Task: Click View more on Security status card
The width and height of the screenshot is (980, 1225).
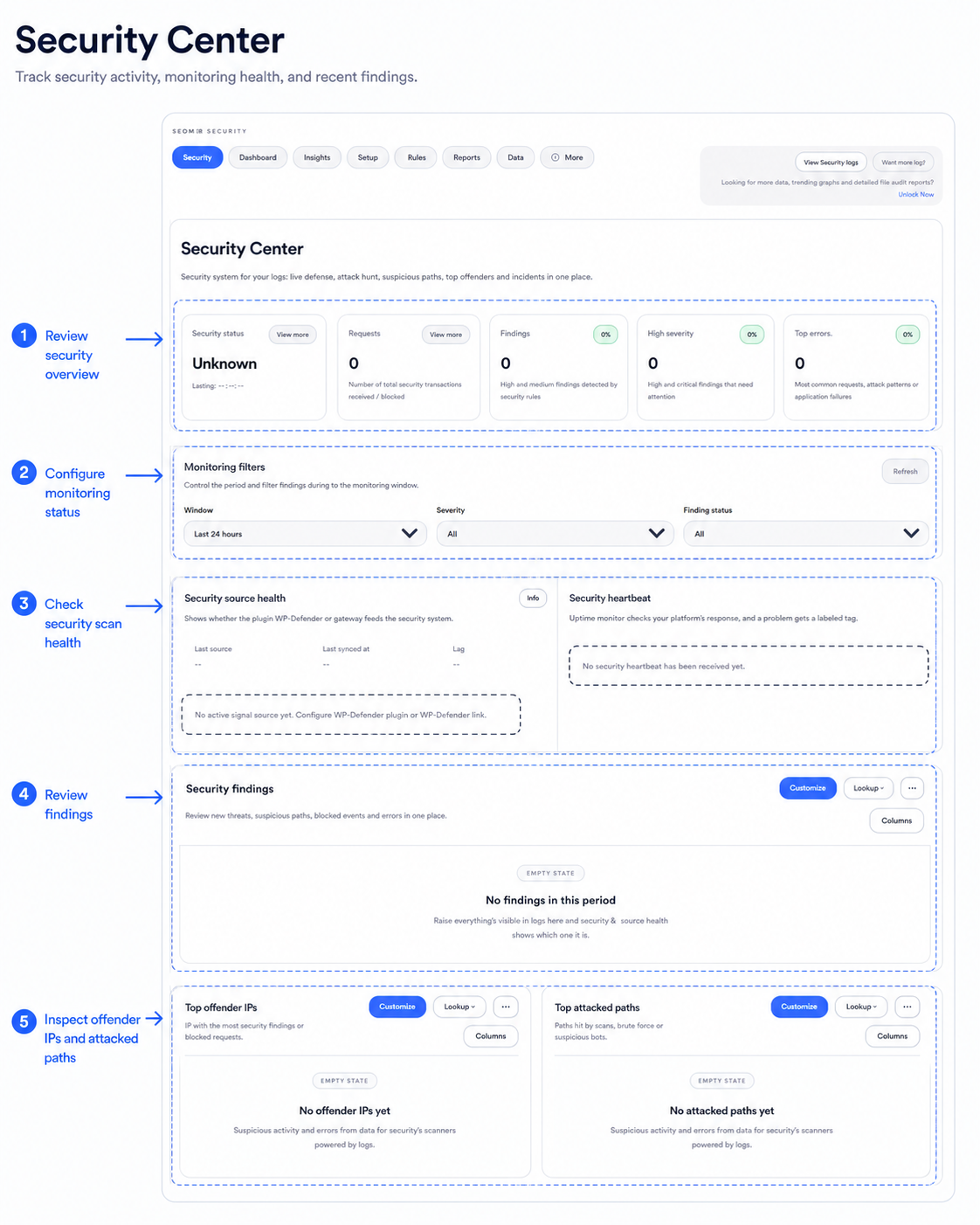Action: [x=293, y=335]
